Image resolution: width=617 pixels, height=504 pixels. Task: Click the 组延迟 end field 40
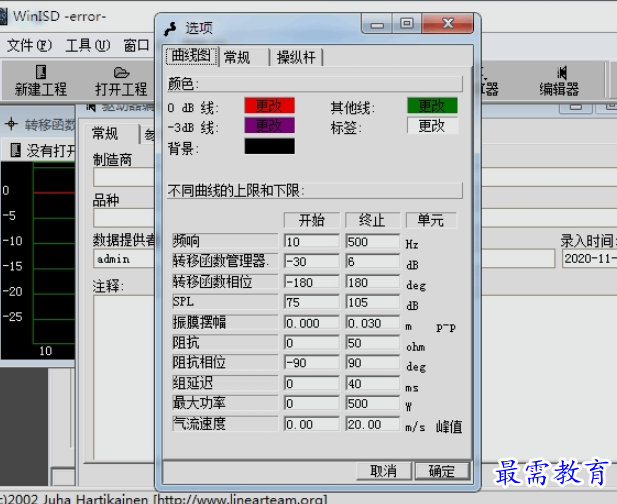click(x=372, y=383)
